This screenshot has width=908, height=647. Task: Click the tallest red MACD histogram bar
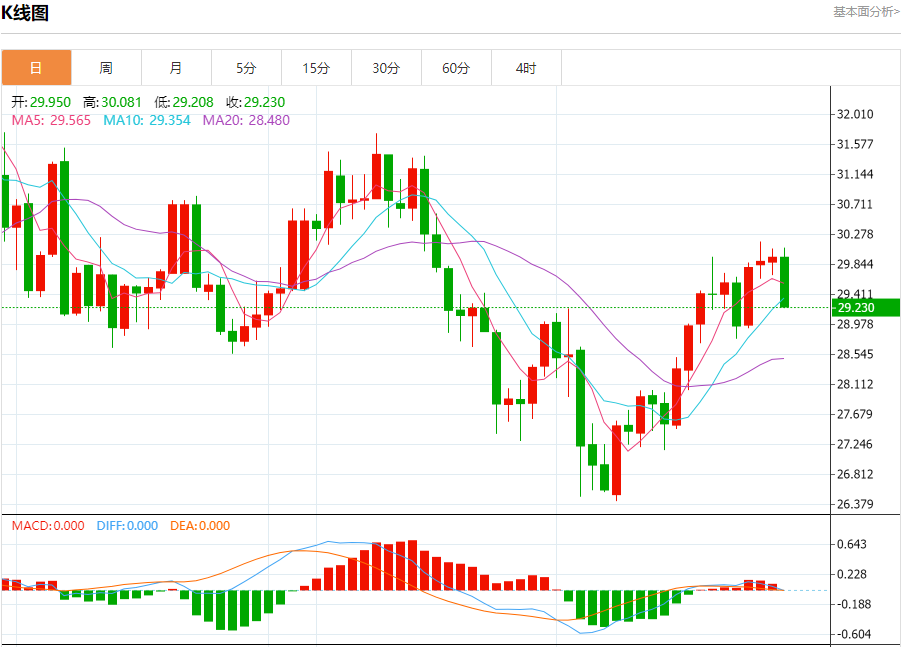coord(412,565)
